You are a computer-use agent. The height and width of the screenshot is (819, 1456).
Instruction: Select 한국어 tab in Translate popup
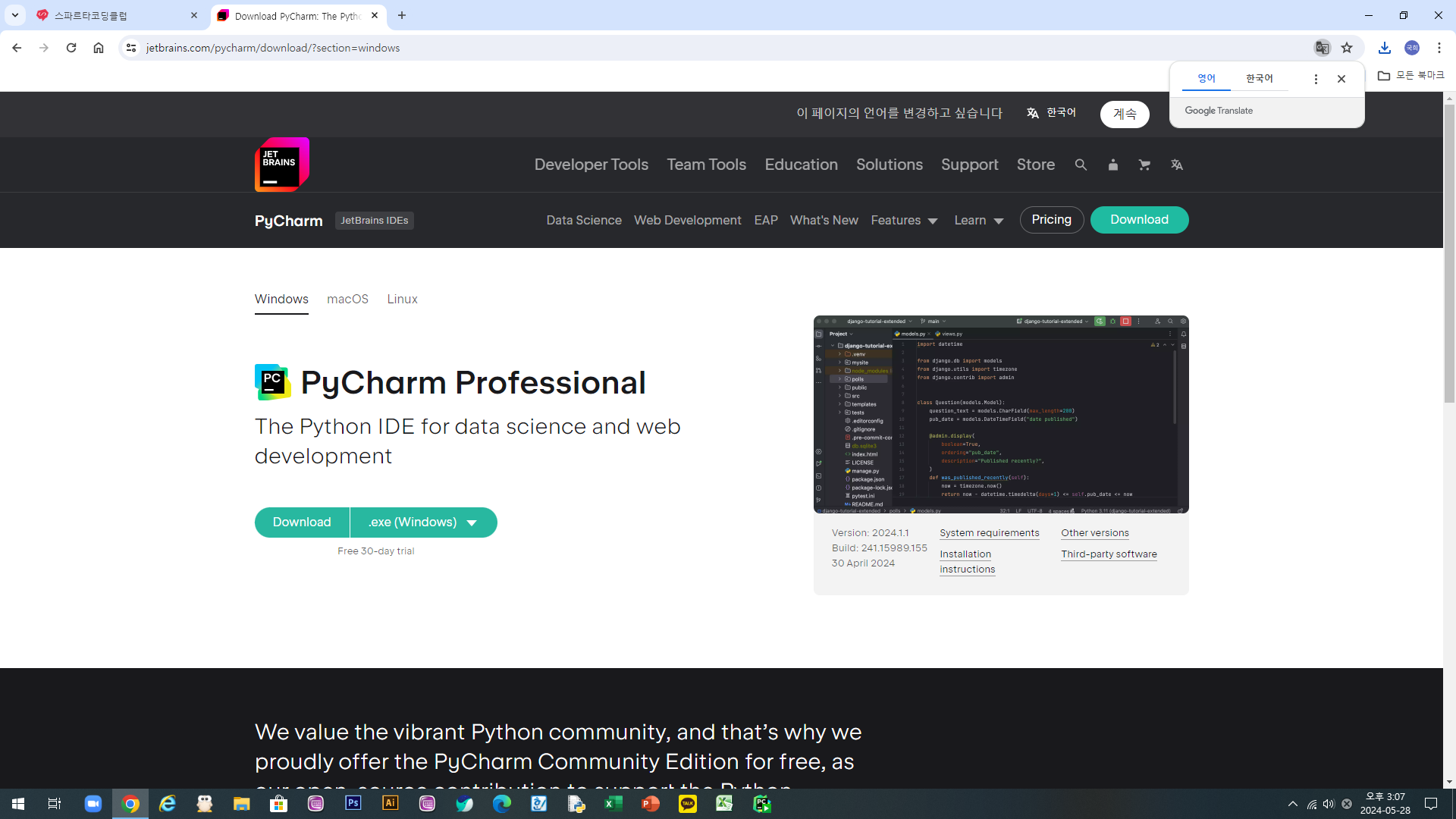click(x=1260, y=79)
